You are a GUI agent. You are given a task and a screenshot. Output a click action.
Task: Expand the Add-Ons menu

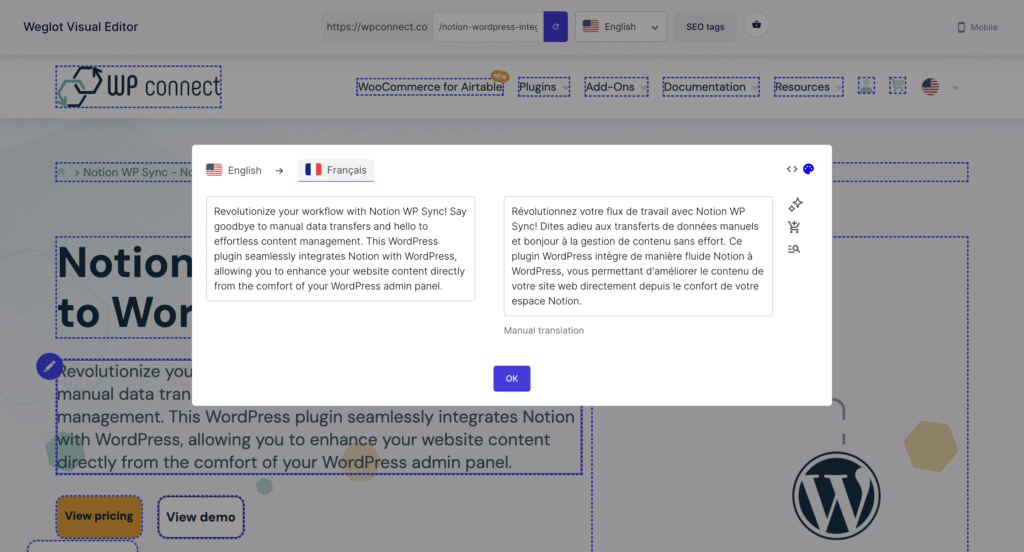pyautogui.click(x=616, y=87)
